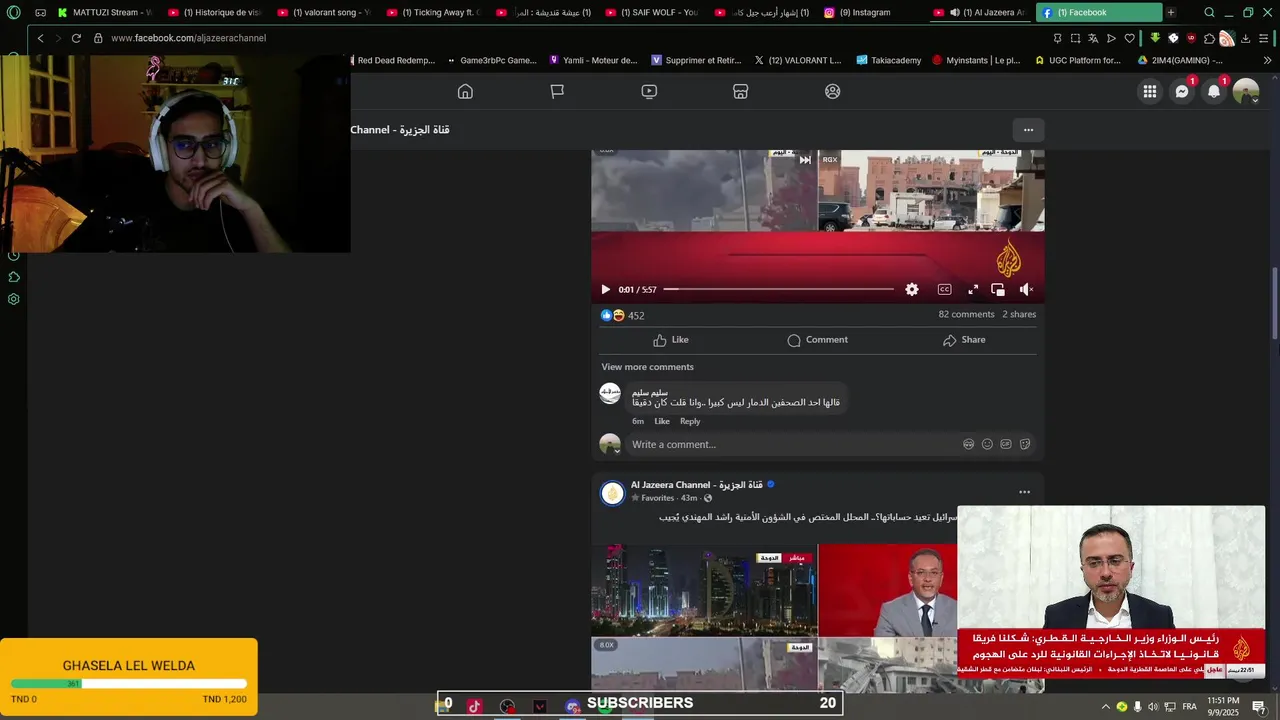The width and height of the screenshot is (1280, 720).
Task: Open UGC Platform bookmark
Action: pos(1078,60)
